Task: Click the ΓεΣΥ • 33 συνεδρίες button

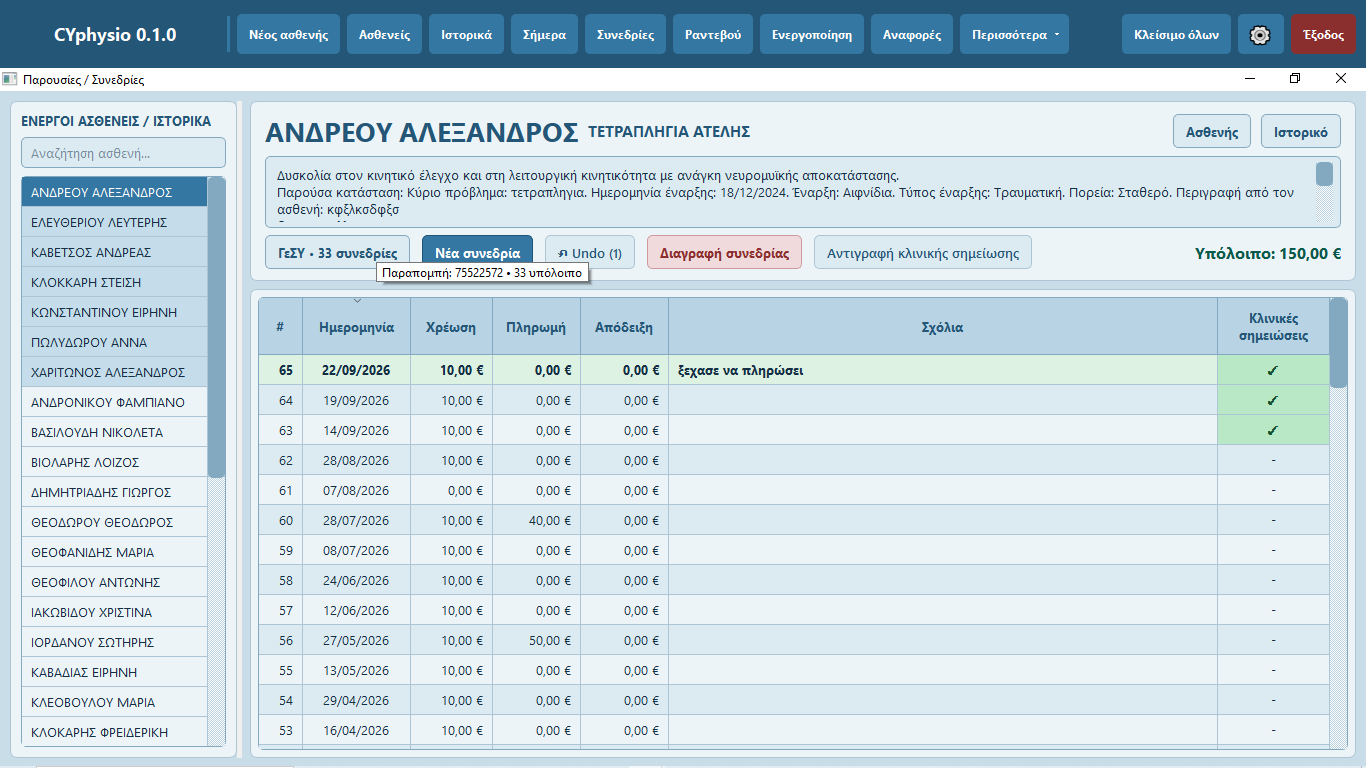Action: pos(338,253)
